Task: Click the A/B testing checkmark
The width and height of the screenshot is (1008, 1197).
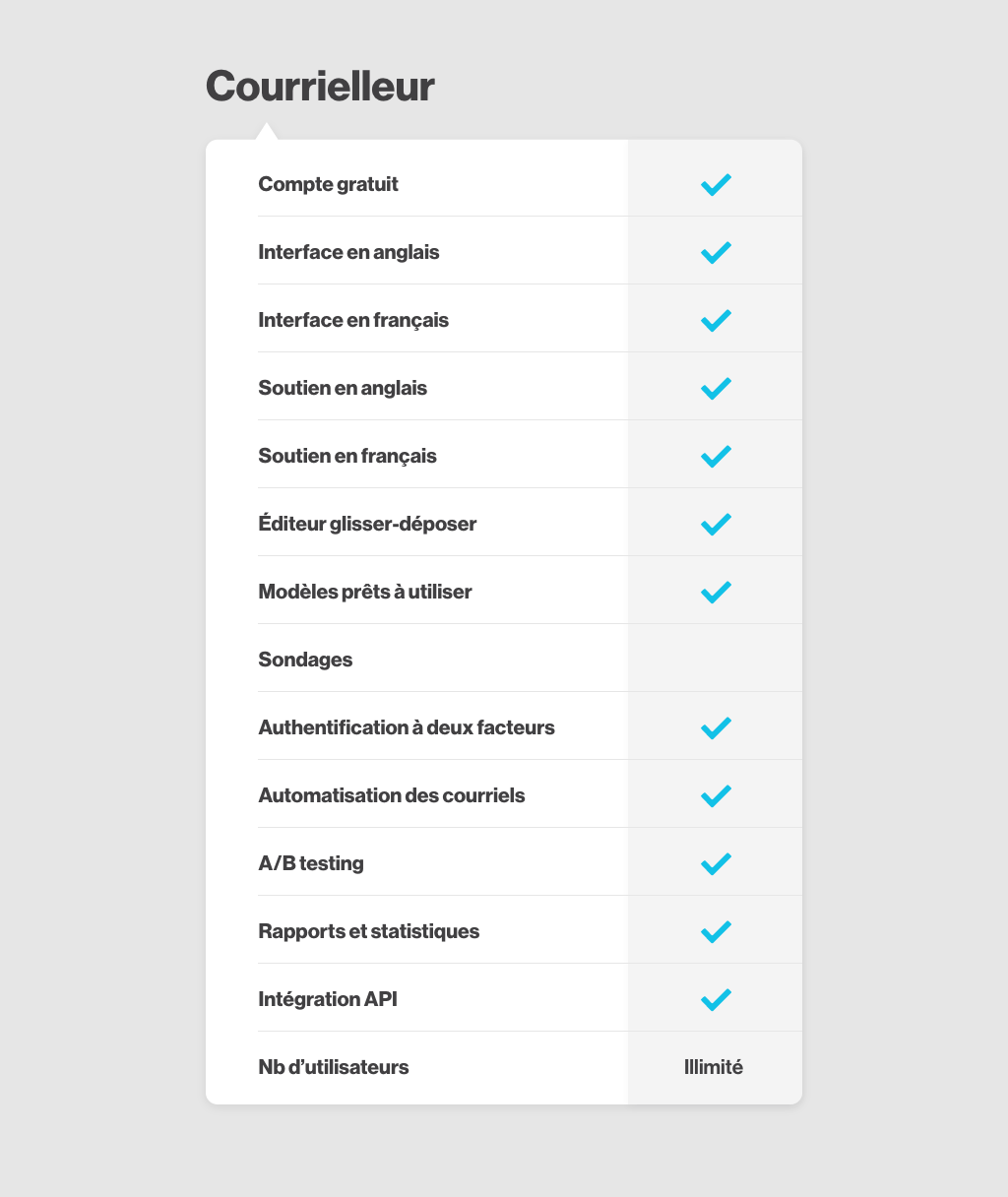Action: 716,863
